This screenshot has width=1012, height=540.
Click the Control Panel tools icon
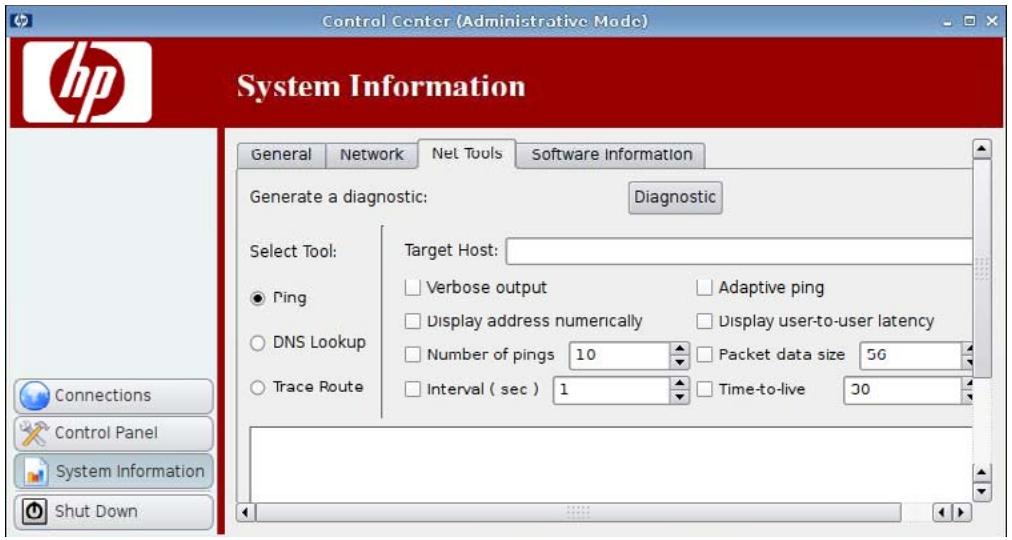[x=34, y=433]
